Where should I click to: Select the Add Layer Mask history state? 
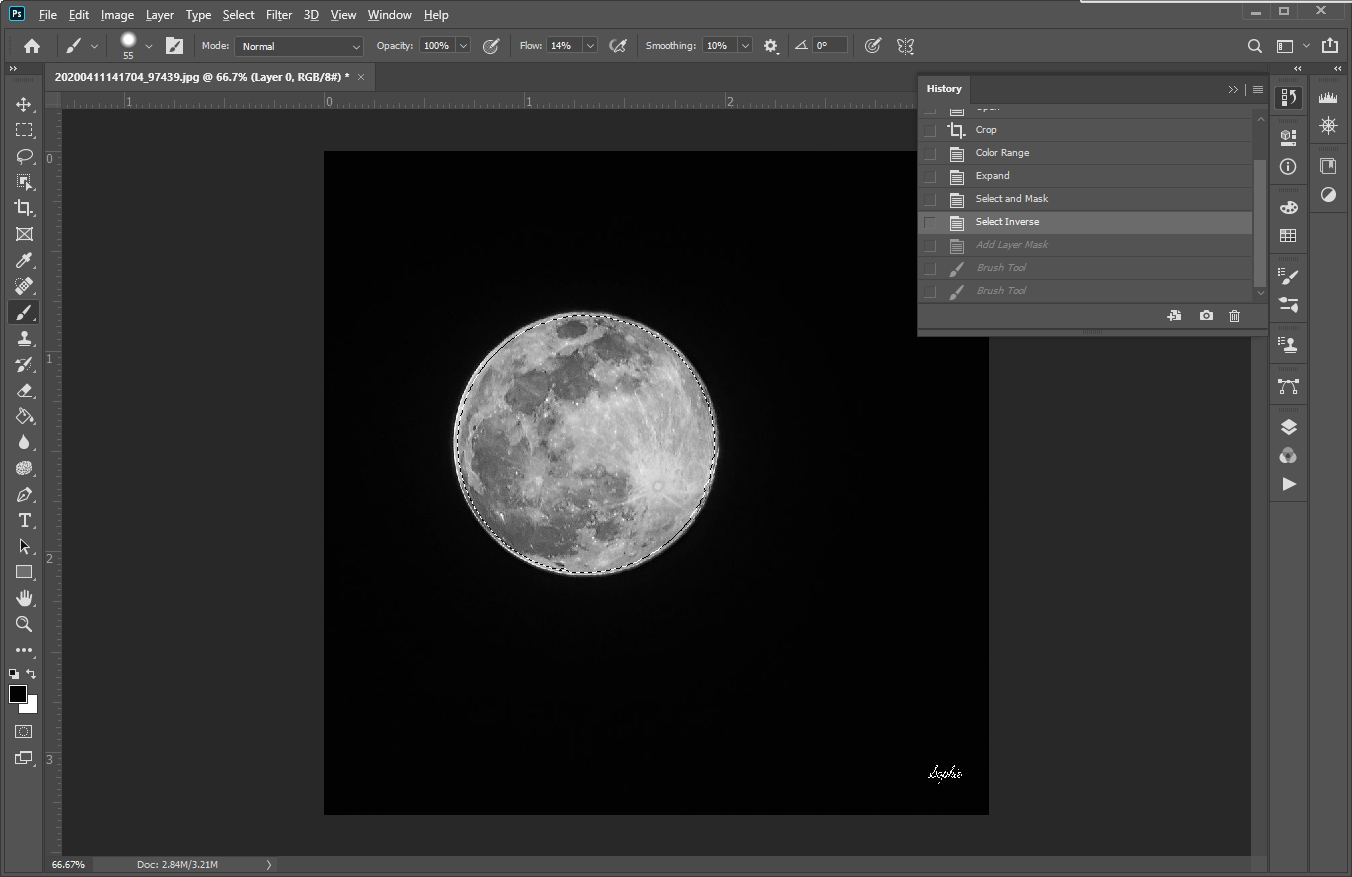point(1085,245)
